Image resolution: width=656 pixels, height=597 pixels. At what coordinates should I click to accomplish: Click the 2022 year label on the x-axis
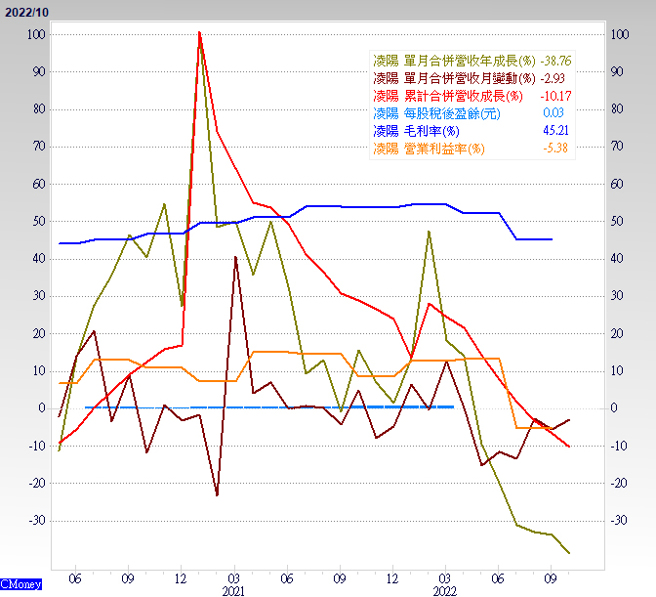click(x=446, y=590)
